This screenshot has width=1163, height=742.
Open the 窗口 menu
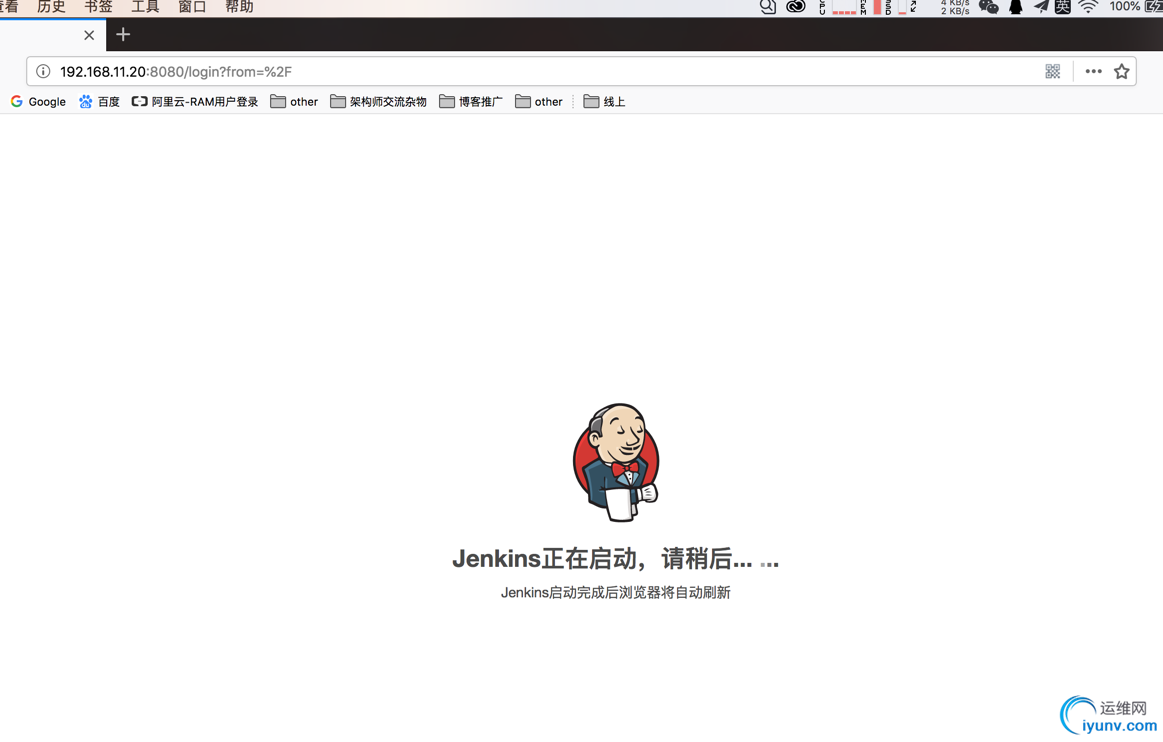pos(192,7)
